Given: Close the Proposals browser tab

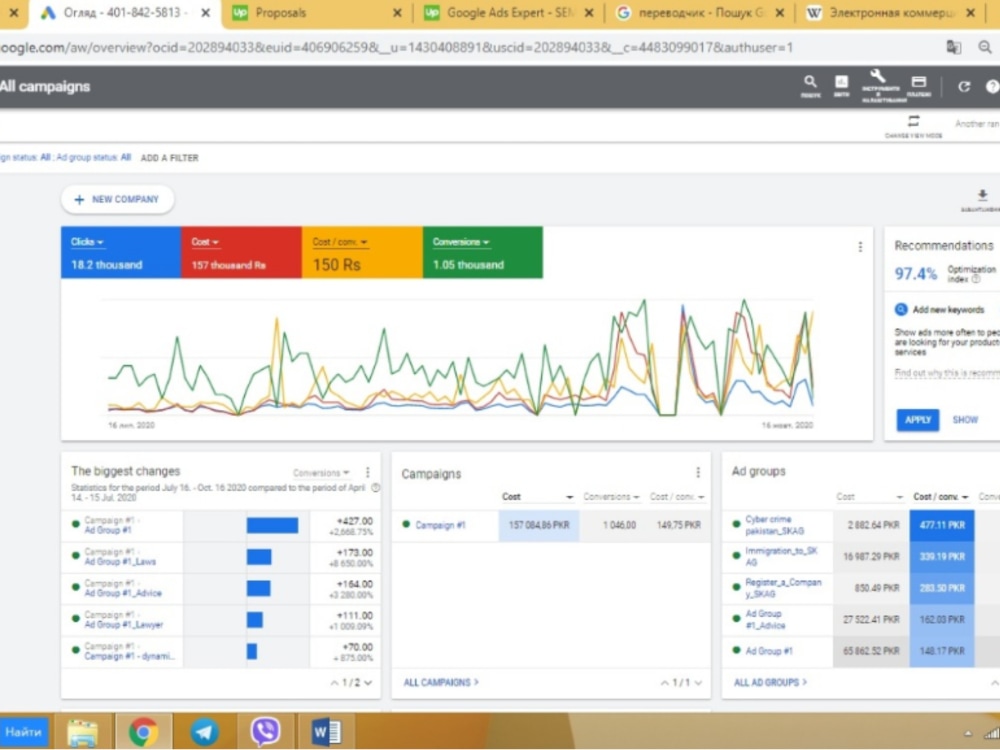Looking at the screenshot, I should tap(397, 13).
